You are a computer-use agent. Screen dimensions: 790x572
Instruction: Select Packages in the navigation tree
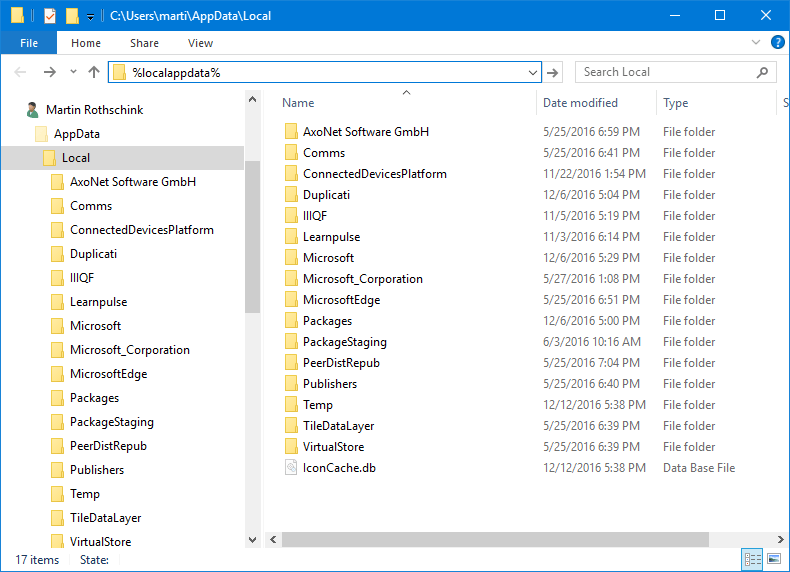tap(94, 398)
